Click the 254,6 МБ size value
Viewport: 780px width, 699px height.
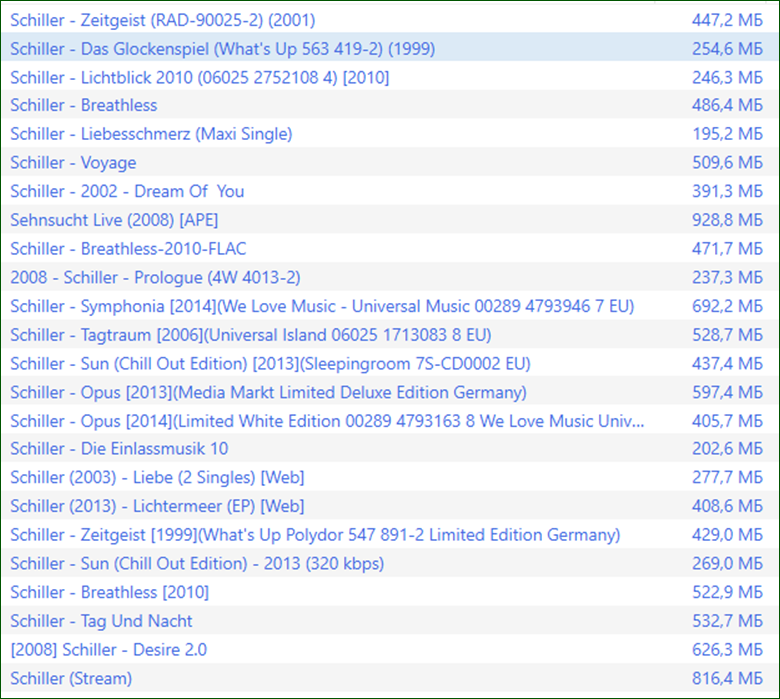[727, 49]
